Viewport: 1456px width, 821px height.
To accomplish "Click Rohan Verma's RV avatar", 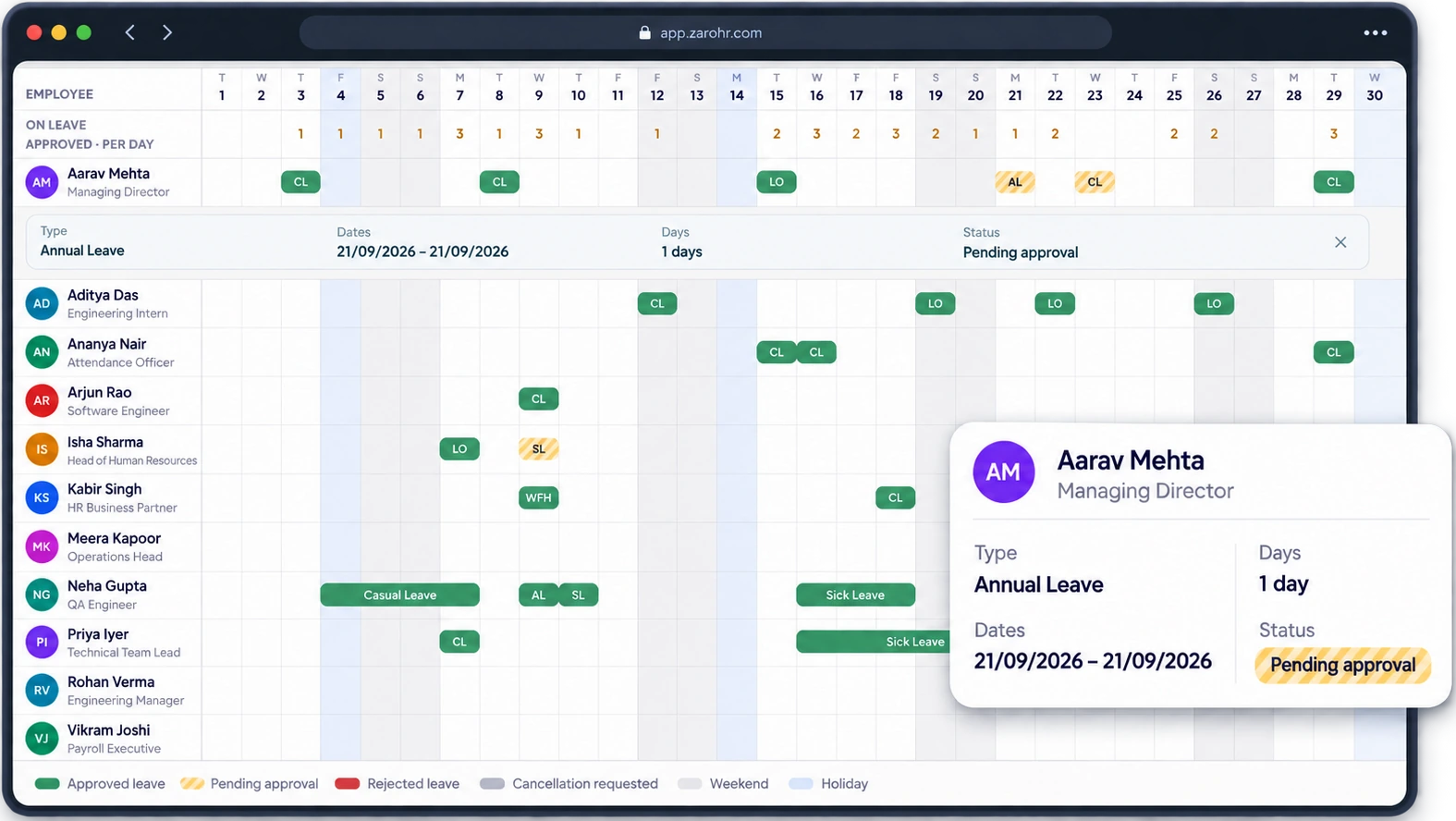I will (42, 690).
